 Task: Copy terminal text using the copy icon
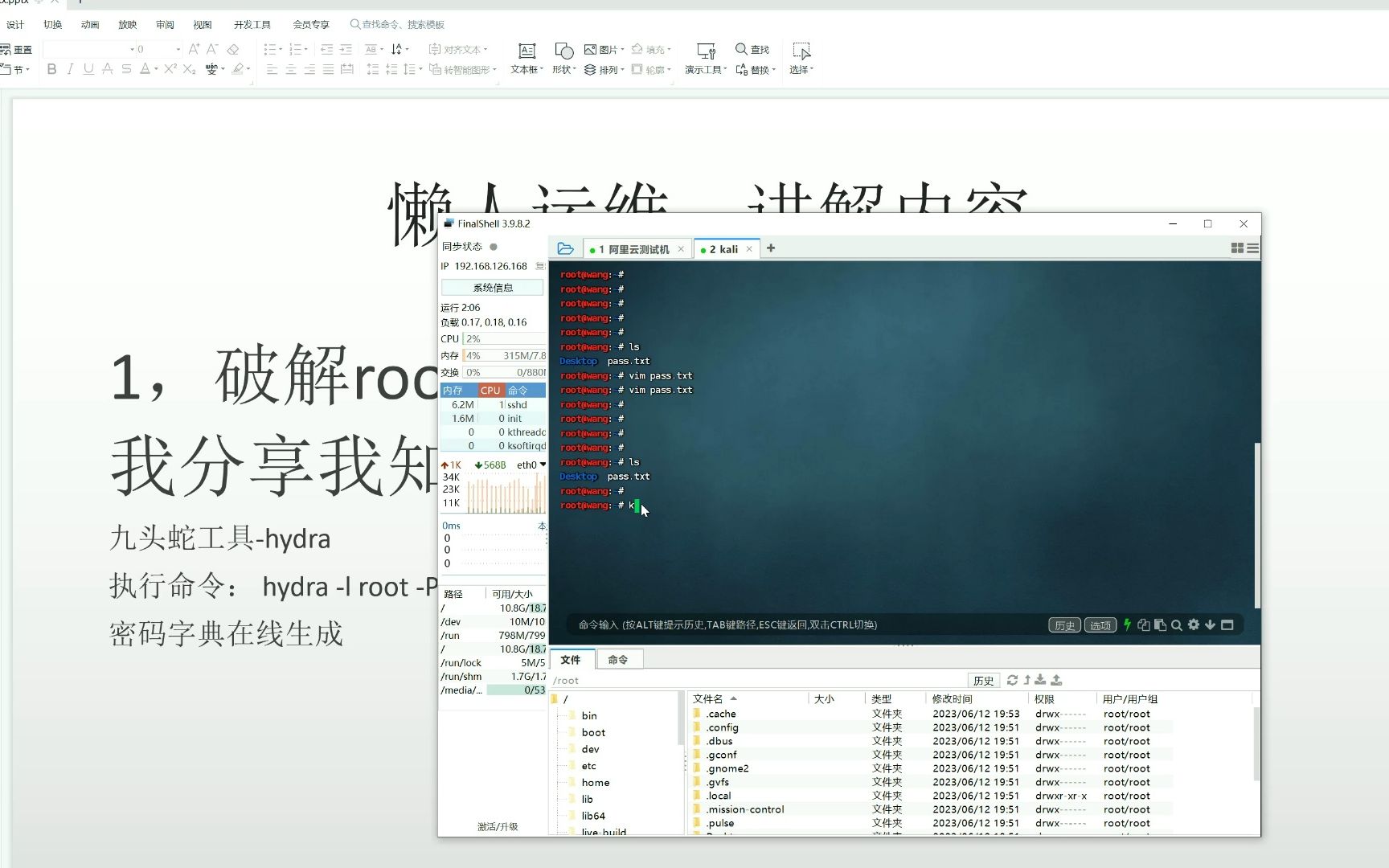point(1143,624)
